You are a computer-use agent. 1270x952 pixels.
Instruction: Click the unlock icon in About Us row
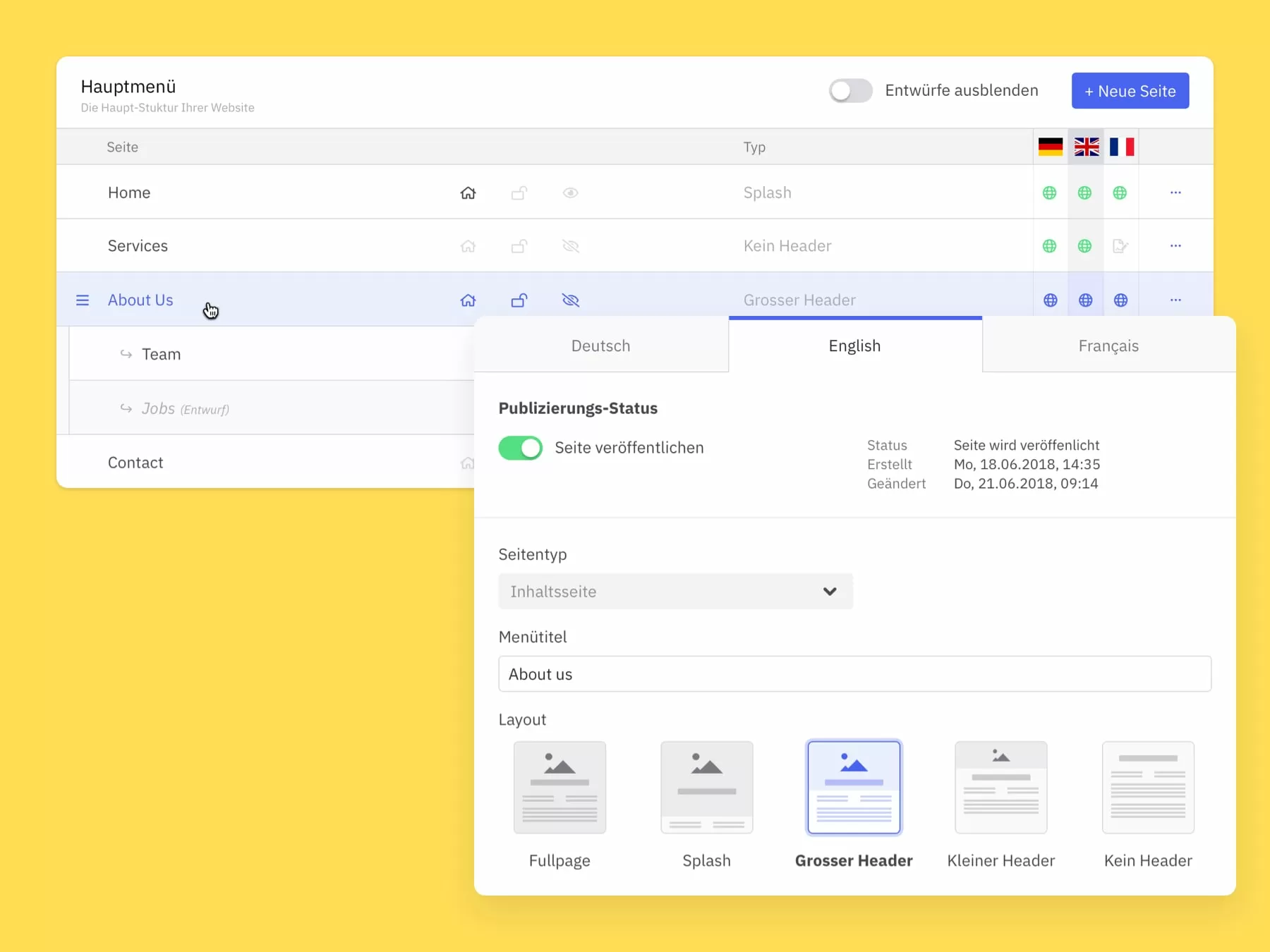(x=519, y=300)
